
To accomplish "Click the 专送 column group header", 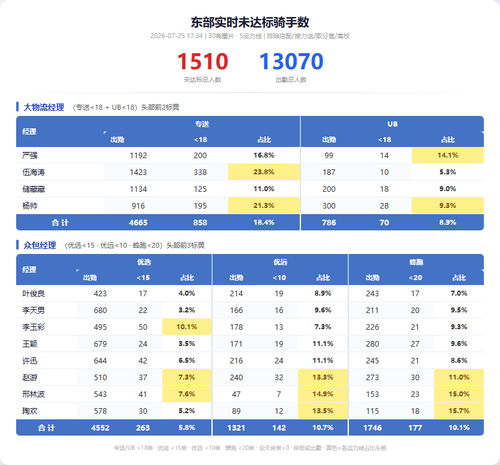I will pos(202,124).
